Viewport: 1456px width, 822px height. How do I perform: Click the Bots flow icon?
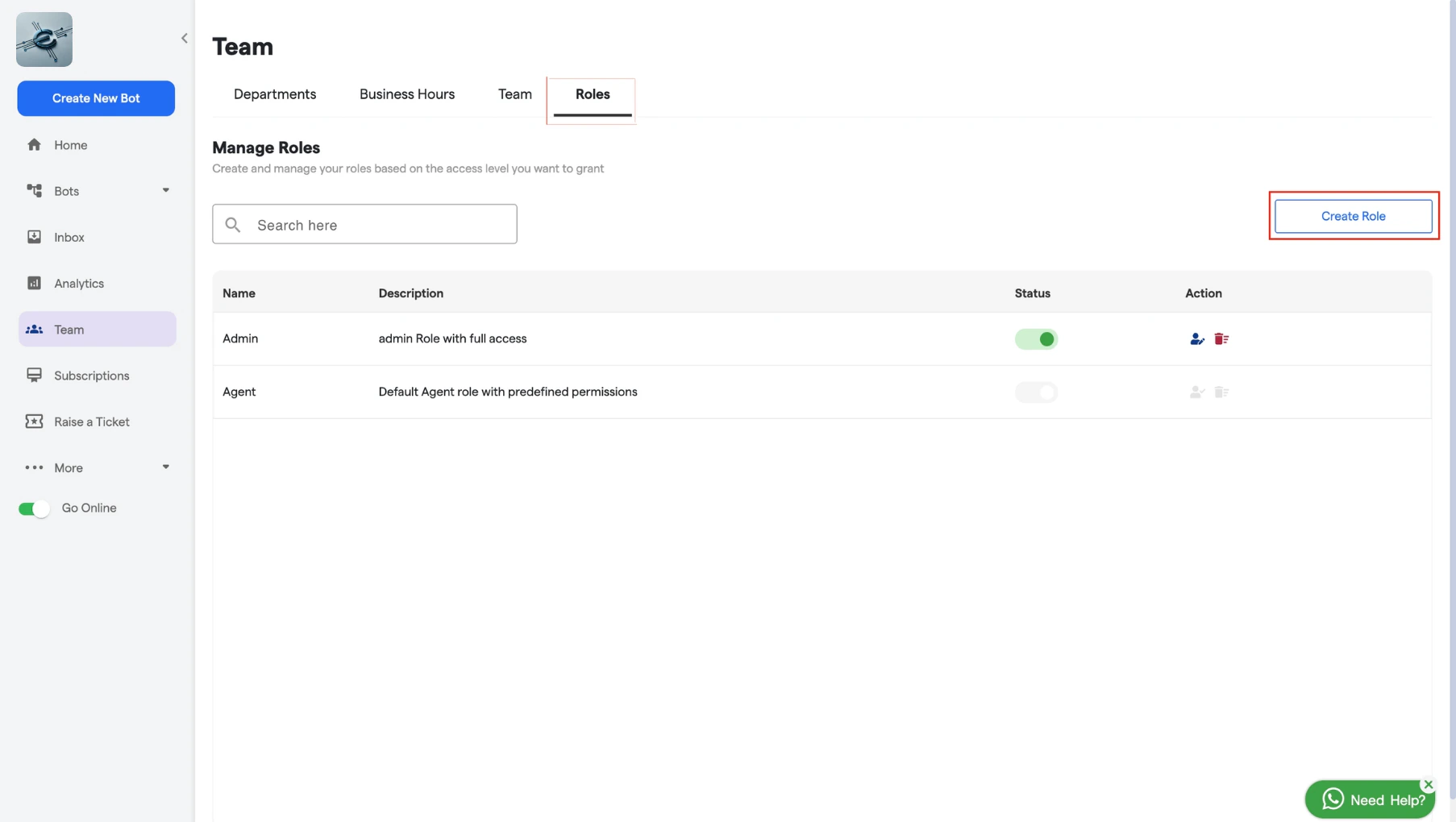point(34,191)
